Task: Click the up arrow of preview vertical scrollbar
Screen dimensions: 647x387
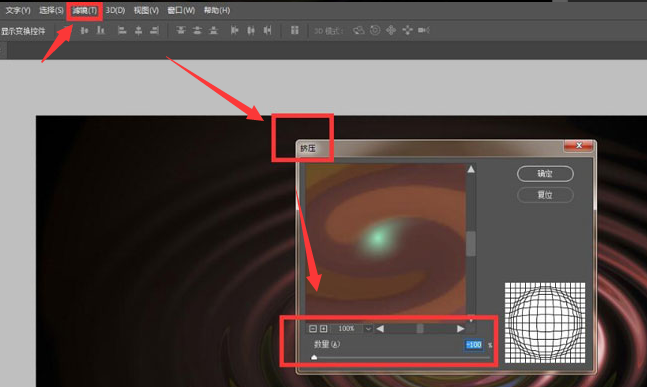Action: coord(471,169)
